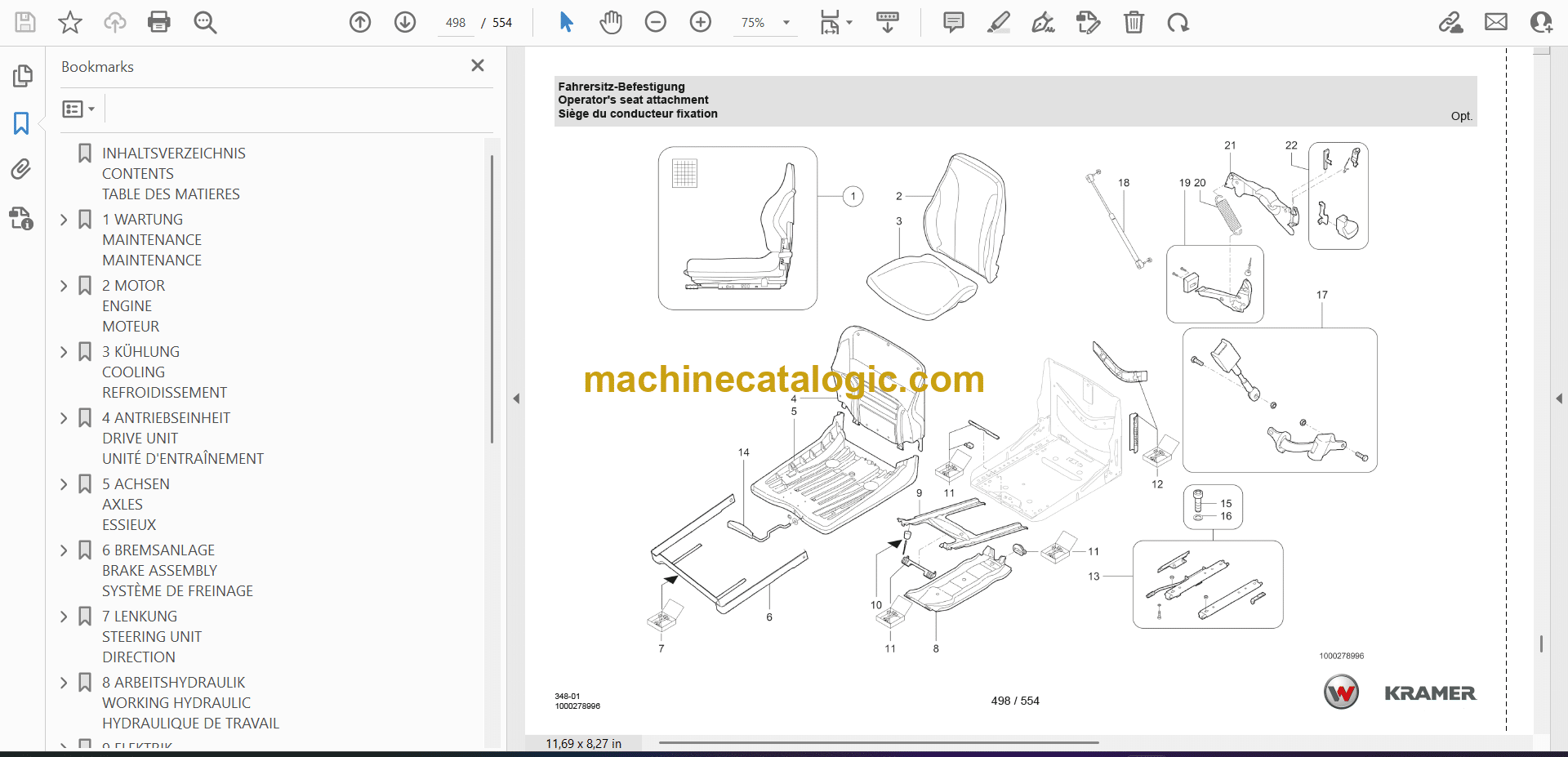Zoom out with minus icon
Screen dimensions: 1568x757
coord(656,22)
